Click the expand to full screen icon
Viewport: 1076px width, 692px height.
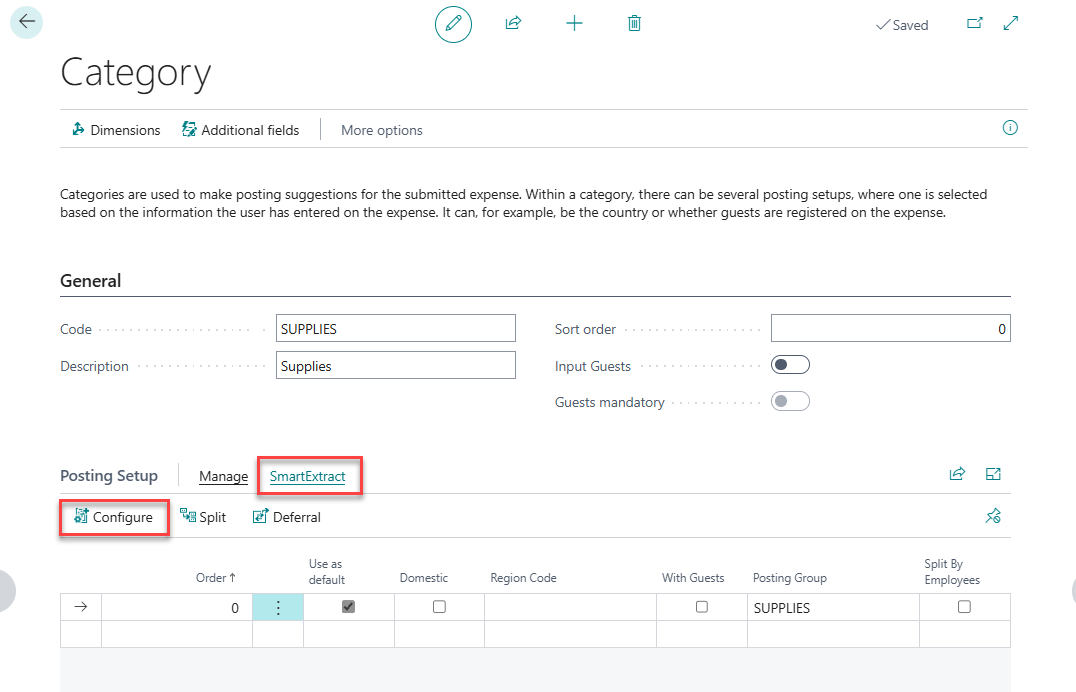tap(1011, 23)
